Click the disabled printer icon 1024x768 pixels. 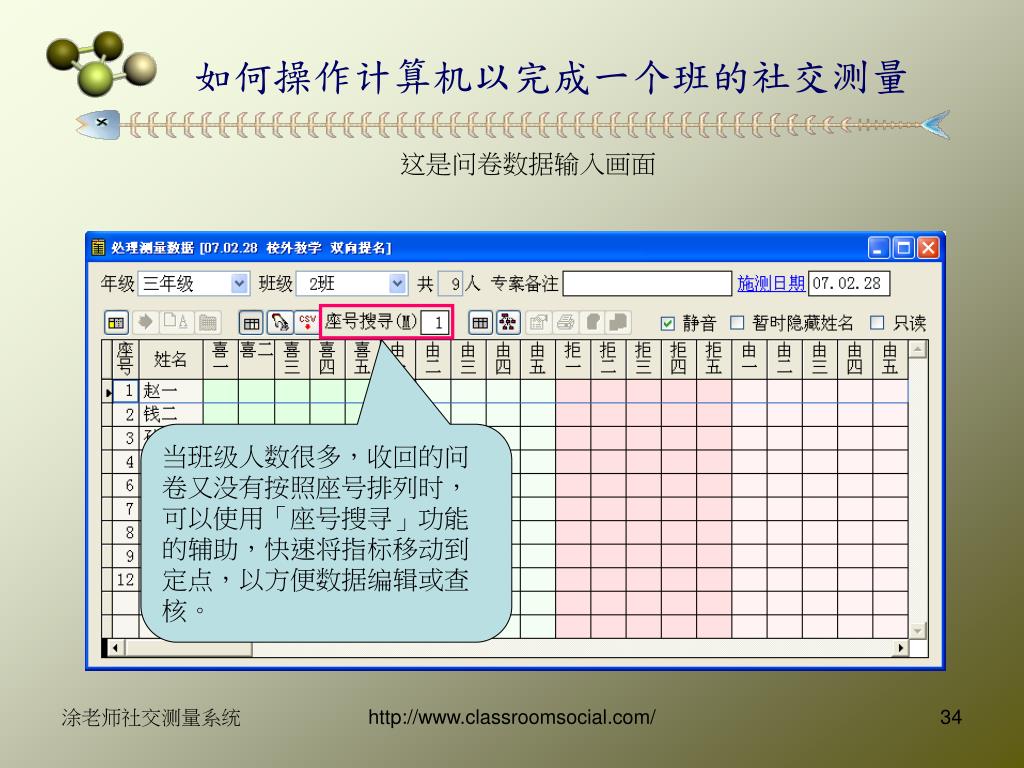click(x=566, y=323)
